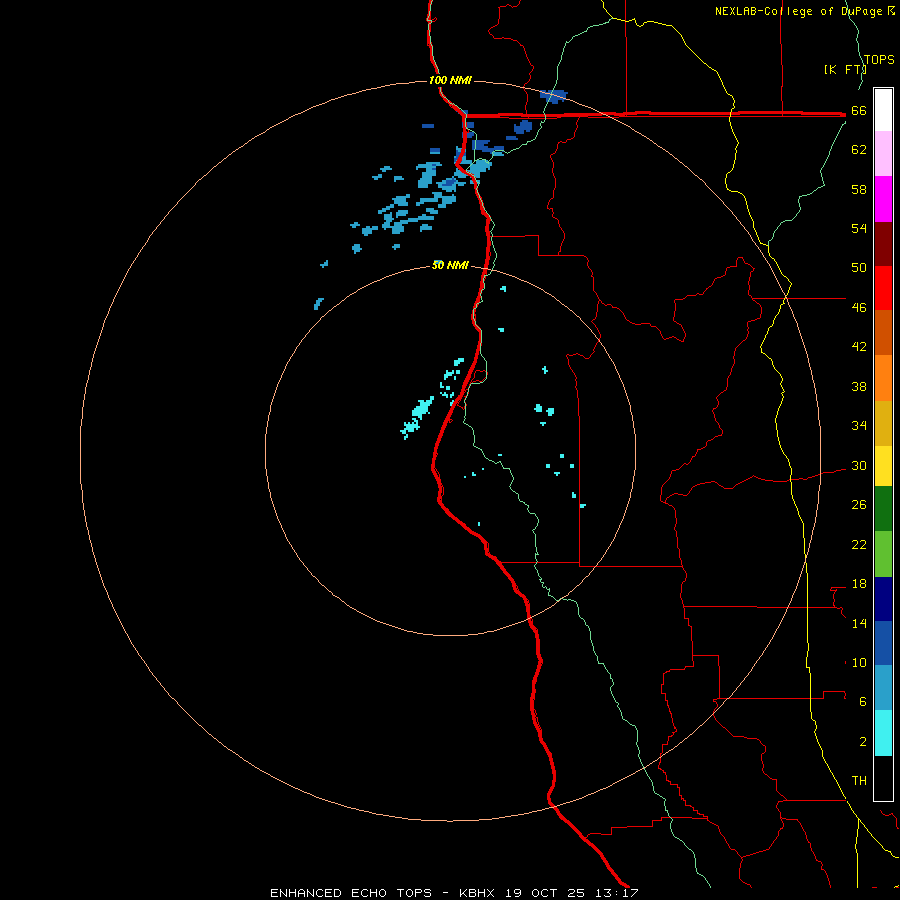Click the navy blue legend swatch
The image size is (900, 900).
883,599
